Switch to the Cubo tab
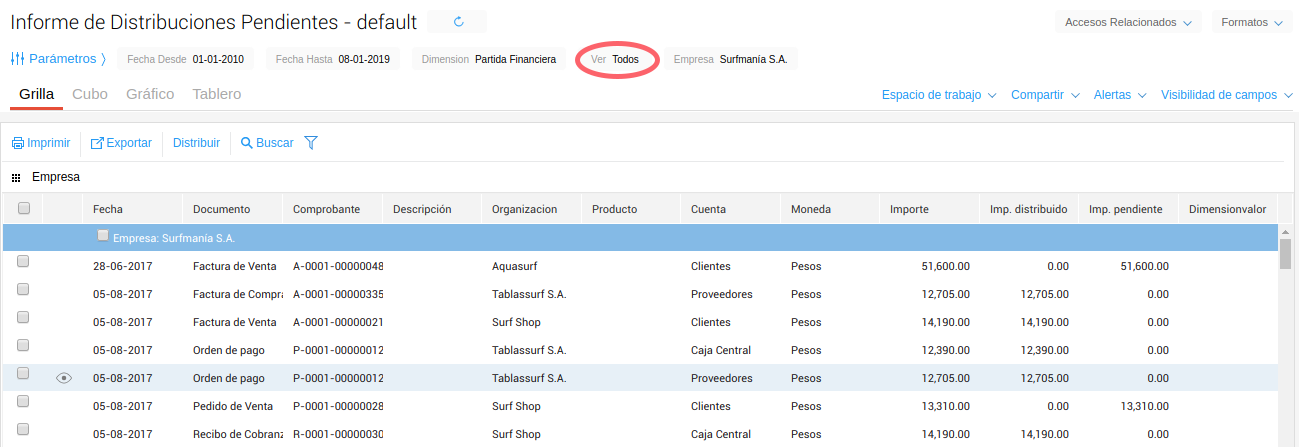 click(90, 94)
